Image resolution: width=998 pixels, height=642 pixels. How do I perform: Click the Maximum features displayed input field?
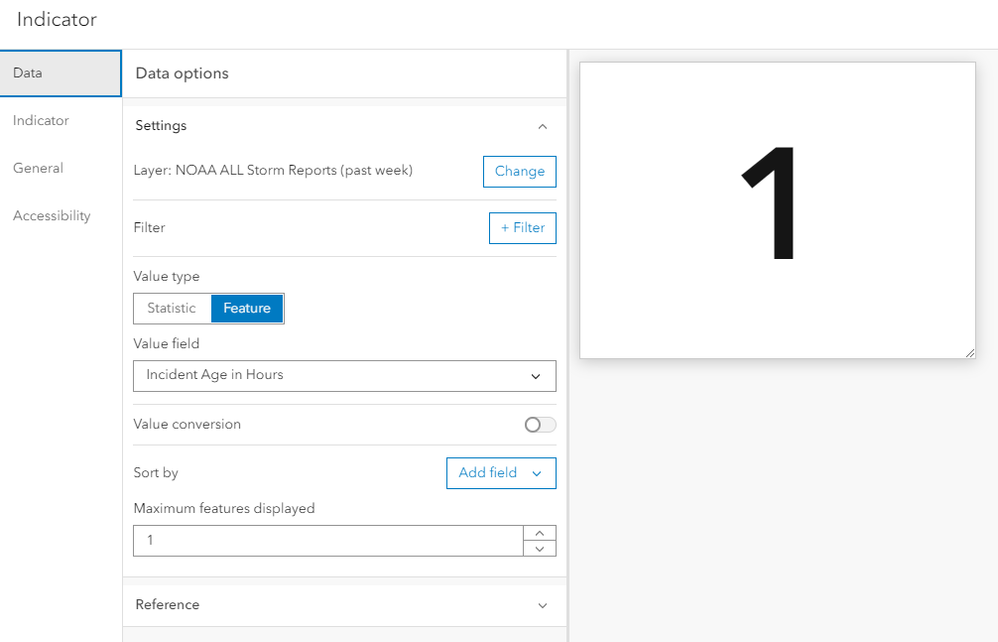coord(328,540)
